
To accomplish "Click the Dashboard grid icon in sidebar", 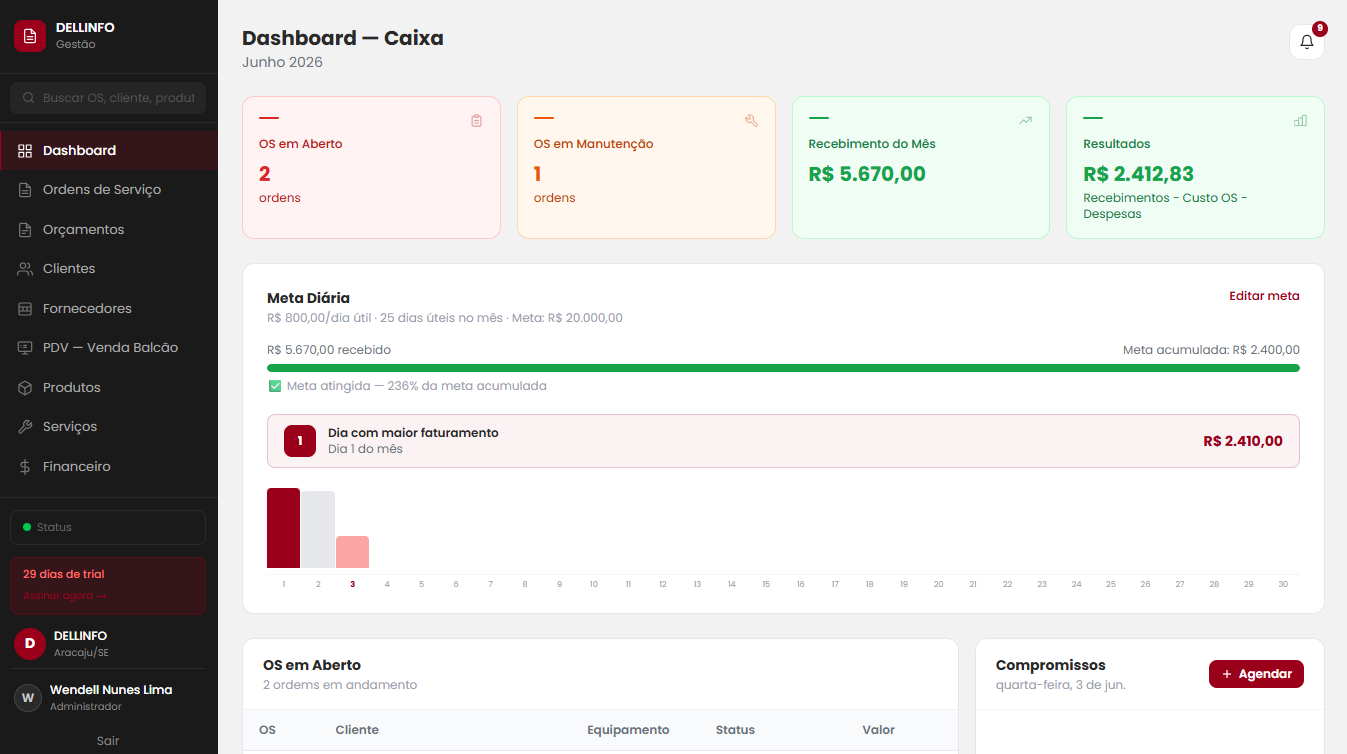I will [x=25, y=151].
